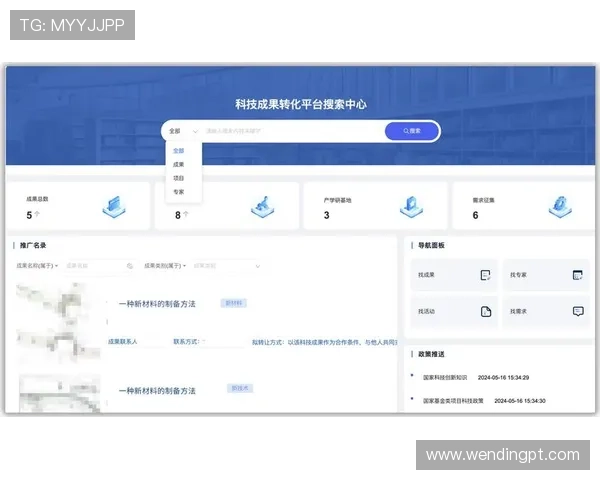Click the 产学研基地 card icon
The height and width of the screenshot is (480, 600).
coord(411,207)
